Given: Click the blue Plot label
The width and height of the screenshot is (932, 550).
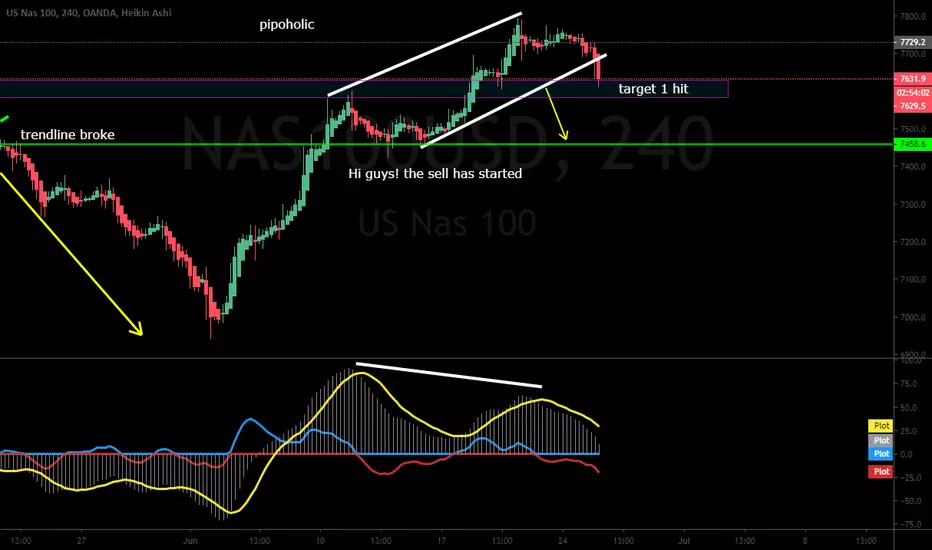Looking at the screenshot, I should pyautogui.click(x=881, y=454).
